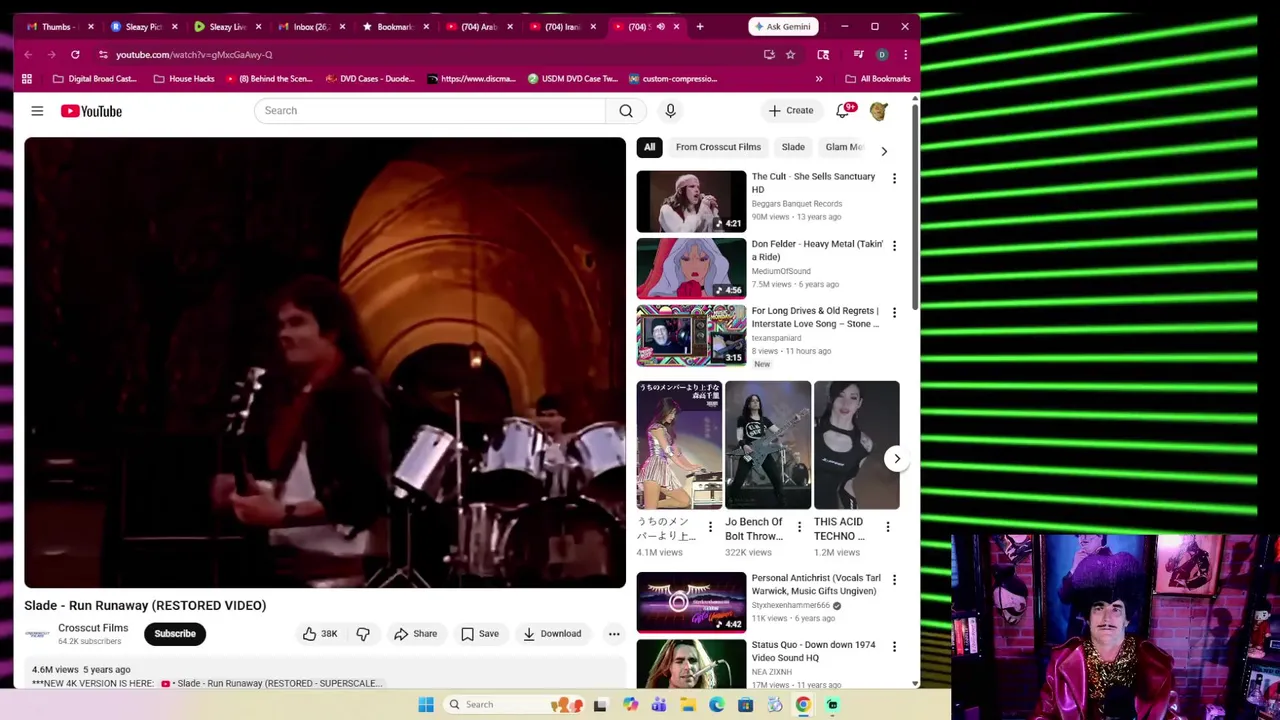Open options for THIS ACID TECHNO short

pyautogui.click(x=888, y=526)
